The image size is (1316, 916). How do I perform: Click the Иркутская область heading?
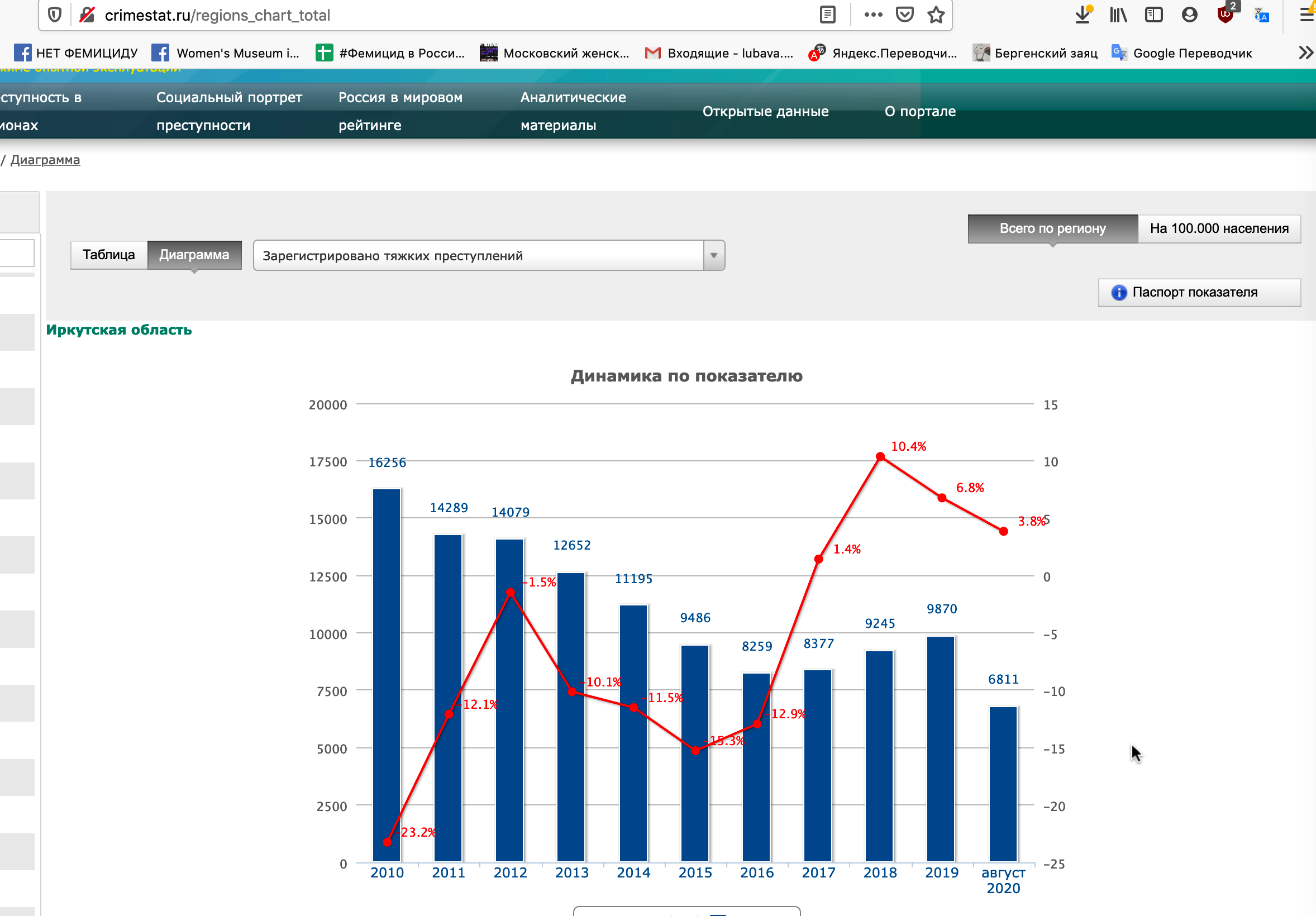tap(118, 330)
